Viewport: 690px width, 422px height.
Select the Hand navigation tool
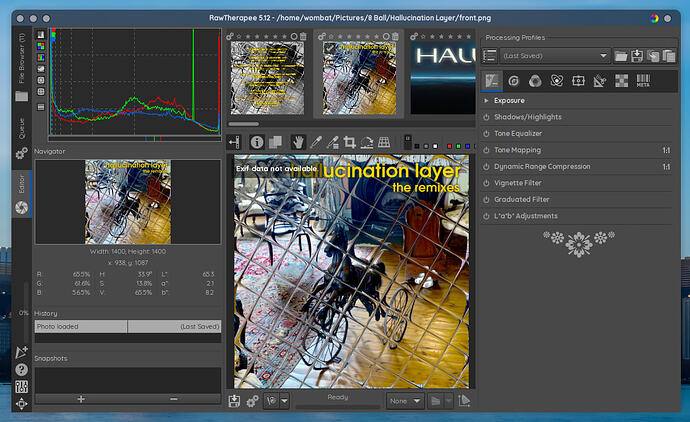pos(298,142)
